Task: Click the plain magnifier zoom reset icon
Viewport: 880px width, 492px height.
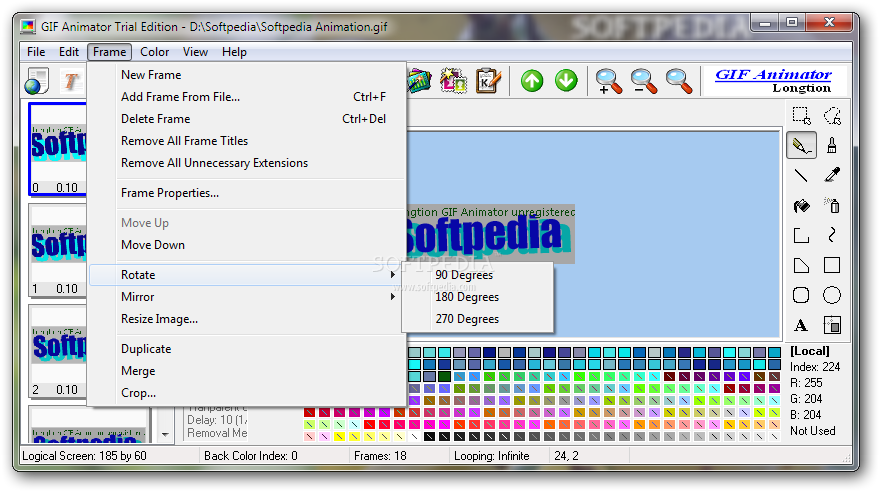Action: [679, 81]
